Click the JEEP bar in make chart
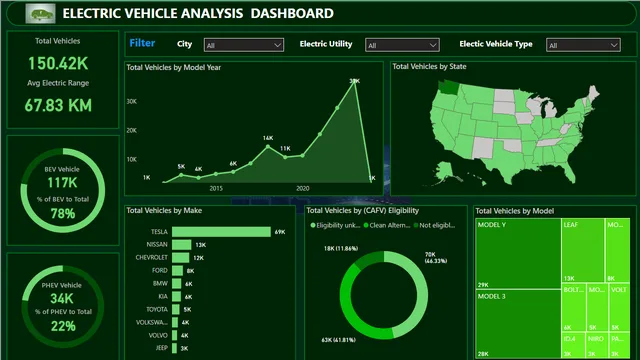Image resolution: width=640 pixels, height=360 pixels. pyautogui.click(x=174, y=348)
